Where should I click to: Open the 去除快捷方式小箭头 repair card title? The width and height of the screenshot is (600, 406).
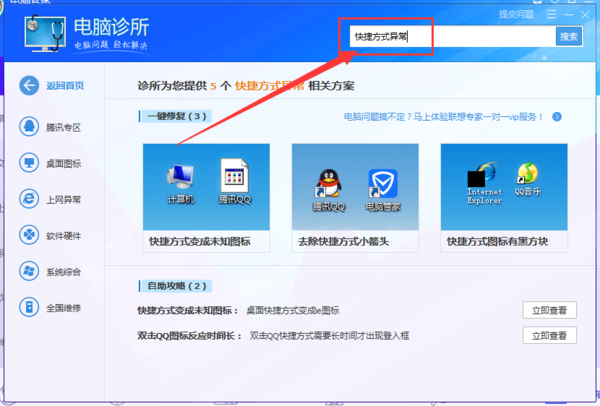click(x=343, y=241)
